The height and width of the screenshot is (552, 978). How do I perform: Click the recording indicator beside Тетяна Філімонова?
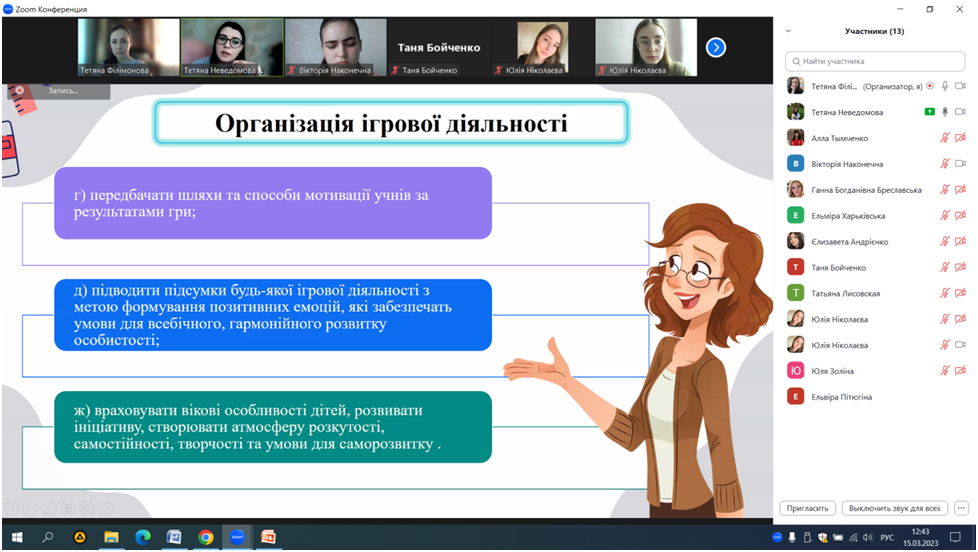[x=930, y=86]
